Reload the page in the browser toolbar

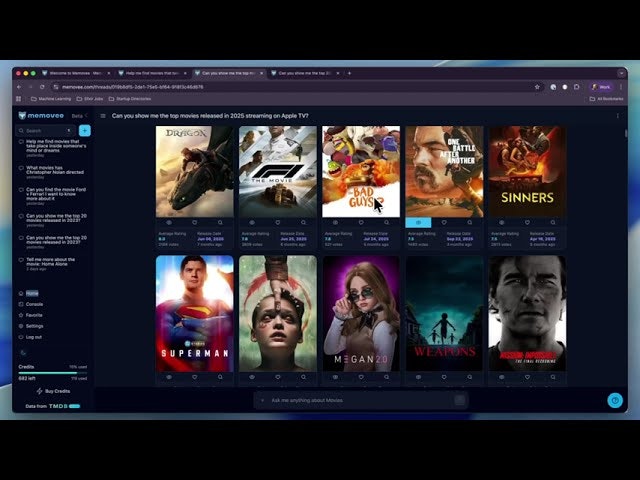[42, 87]
